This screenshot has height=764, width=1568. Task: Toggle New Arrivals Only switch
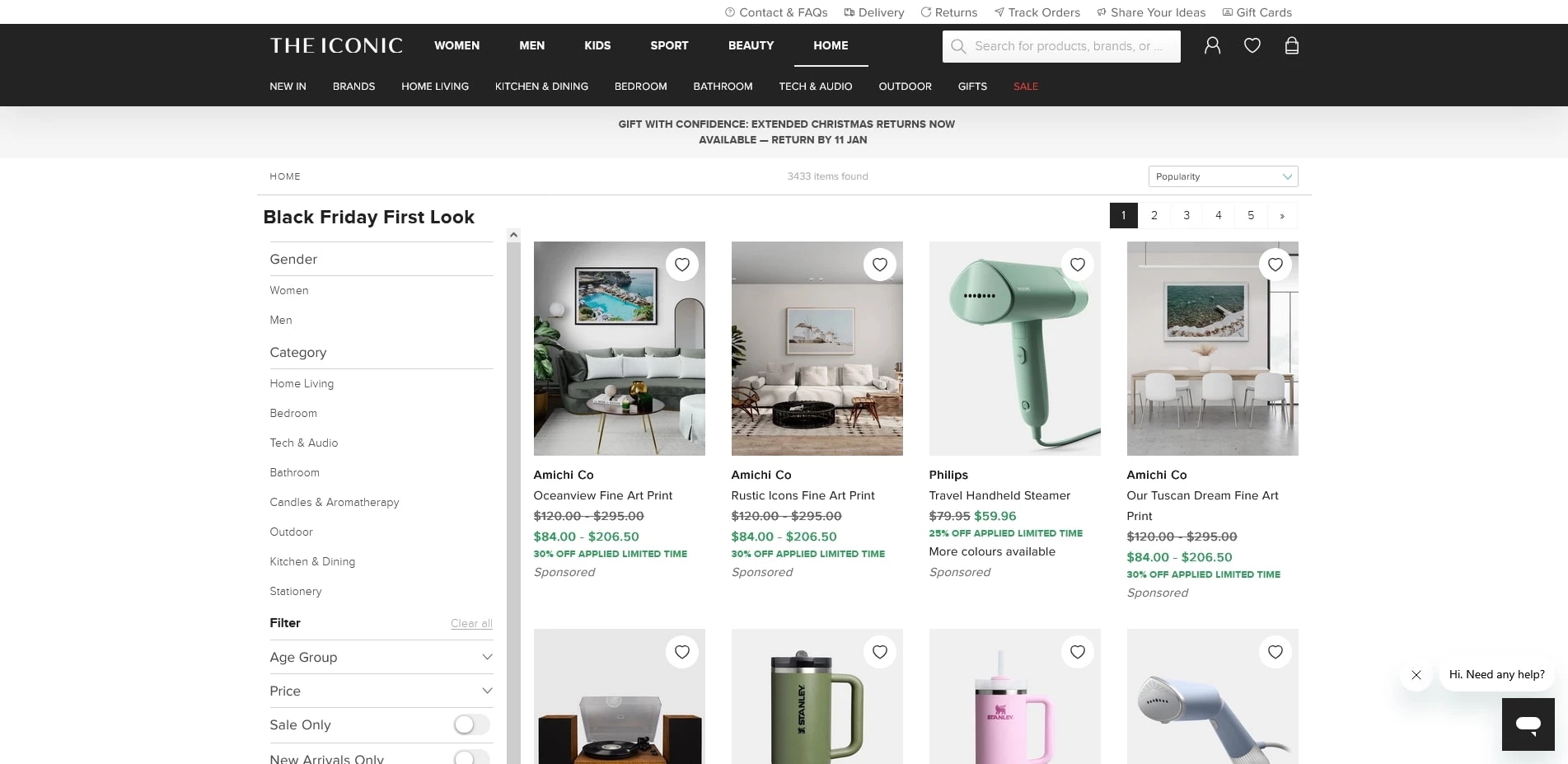tap(471, 757)
